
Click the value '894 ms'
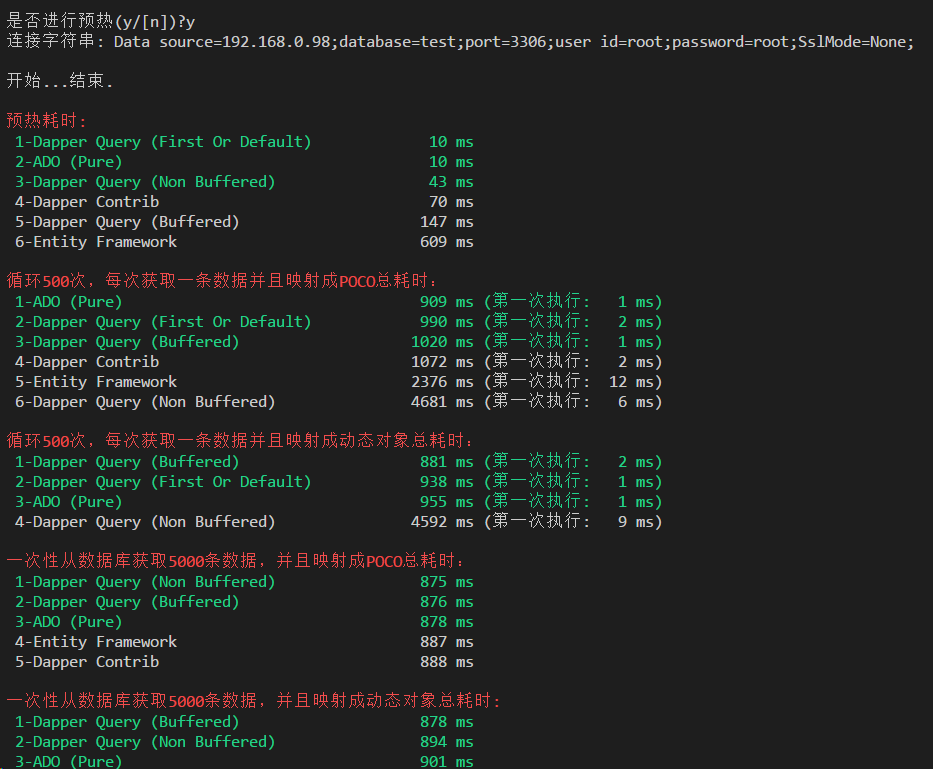pos(447,742)
